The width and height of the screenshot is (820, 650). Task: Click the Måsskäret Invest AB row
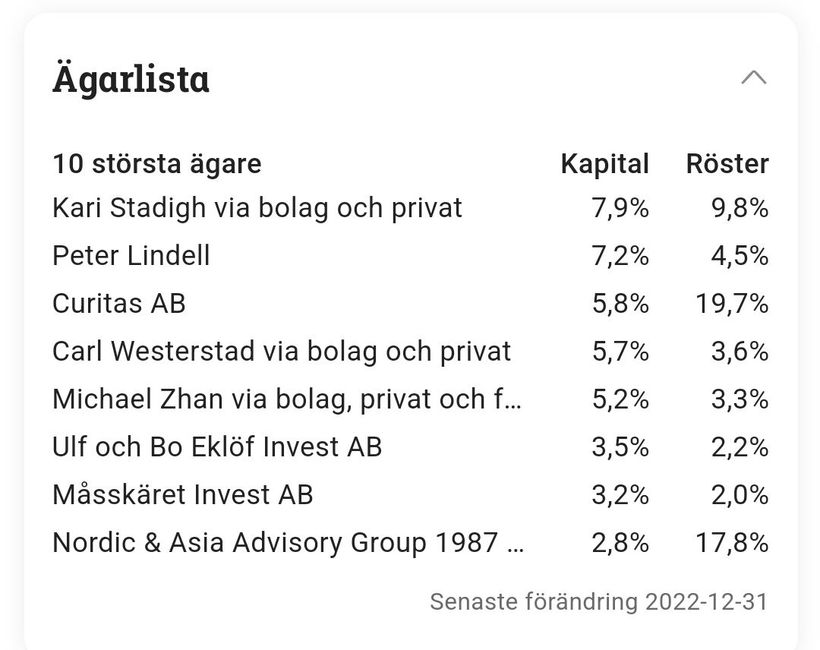[x=183, y=495]
